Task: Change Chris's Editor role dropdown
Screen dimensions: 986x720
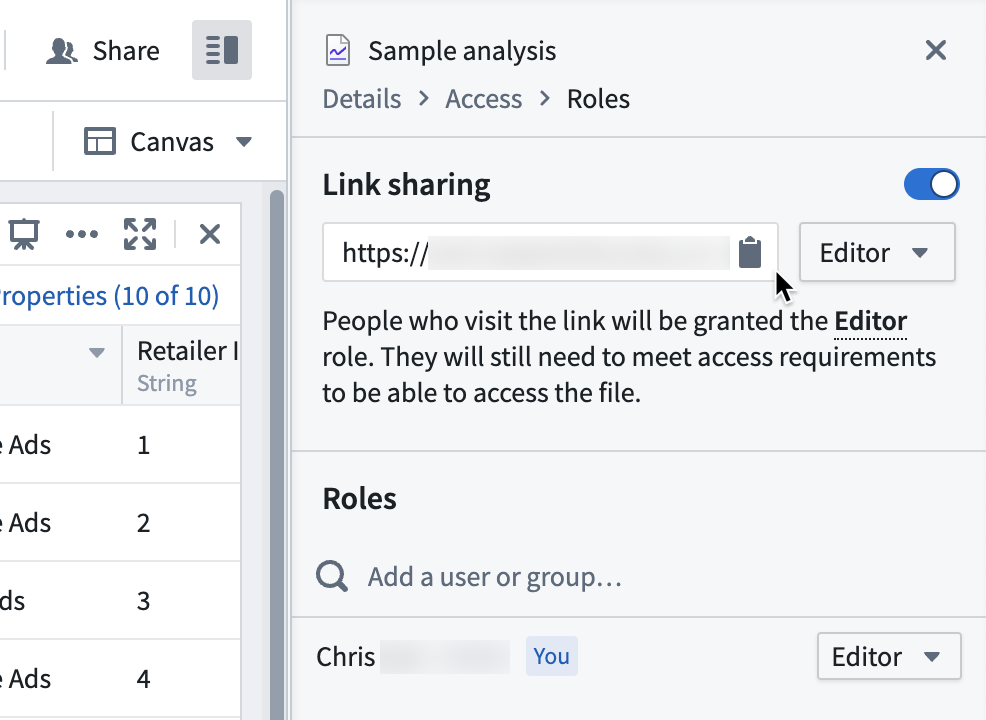Action: pyautogui.click(x=889, y=656)
